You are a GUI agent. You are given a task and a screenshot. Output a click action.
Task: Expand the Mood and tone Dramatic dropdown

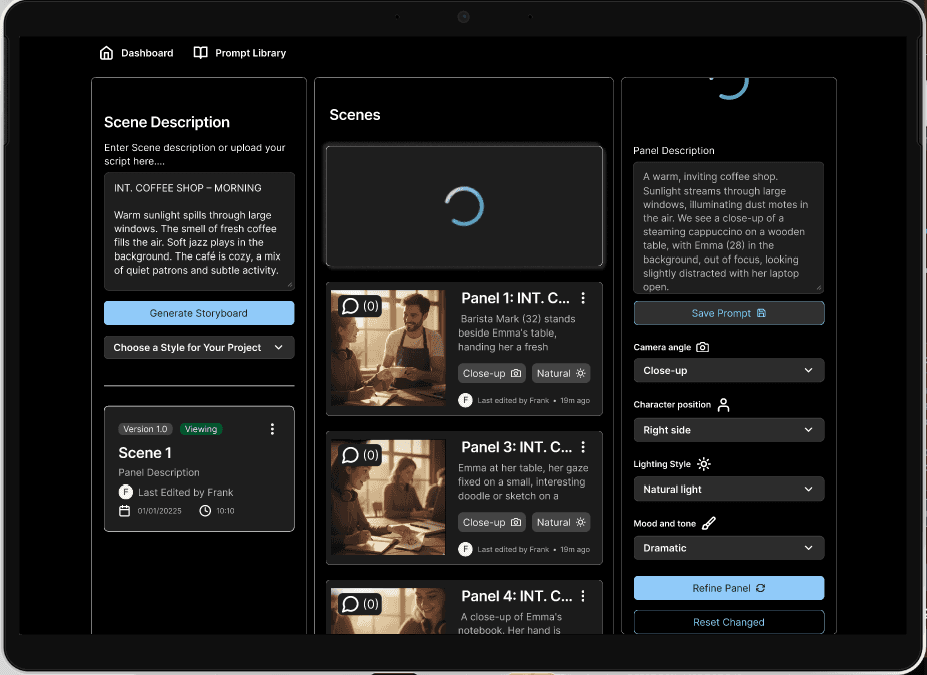(729, 548)
